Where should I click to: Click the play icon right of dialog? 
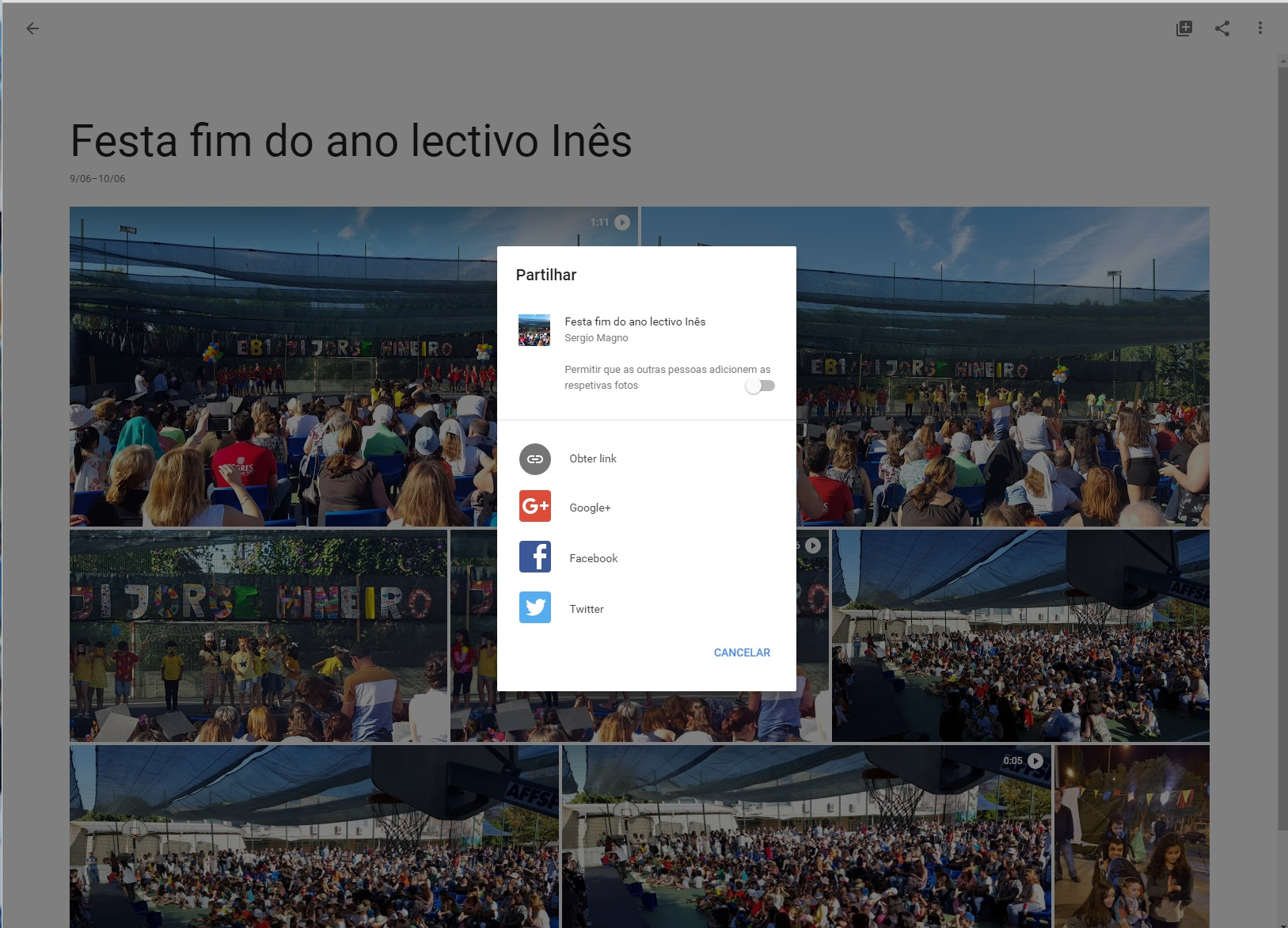[813, 546]
